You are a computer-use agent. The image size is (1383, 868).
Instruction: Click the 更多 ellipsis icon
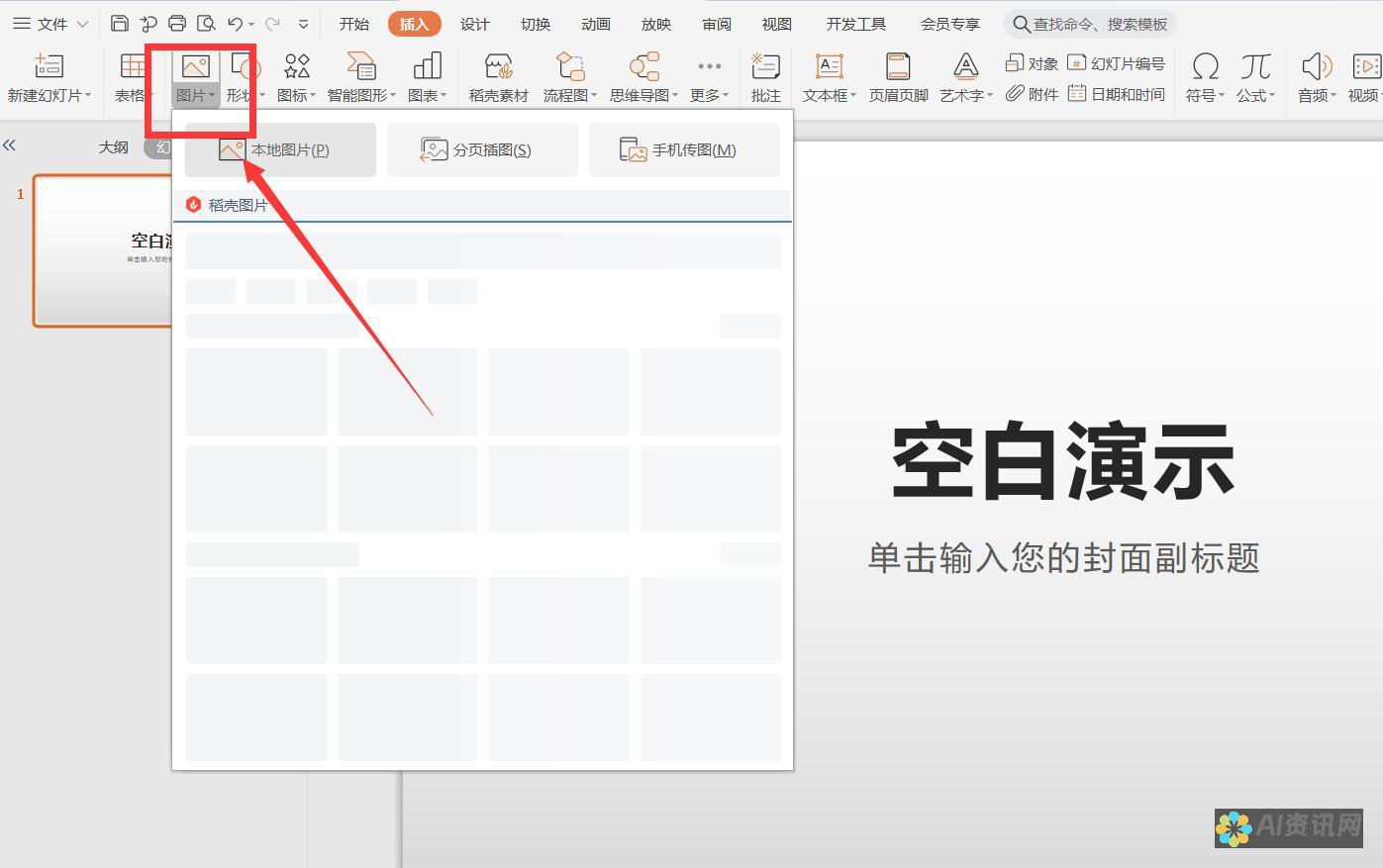pos(709,66)
